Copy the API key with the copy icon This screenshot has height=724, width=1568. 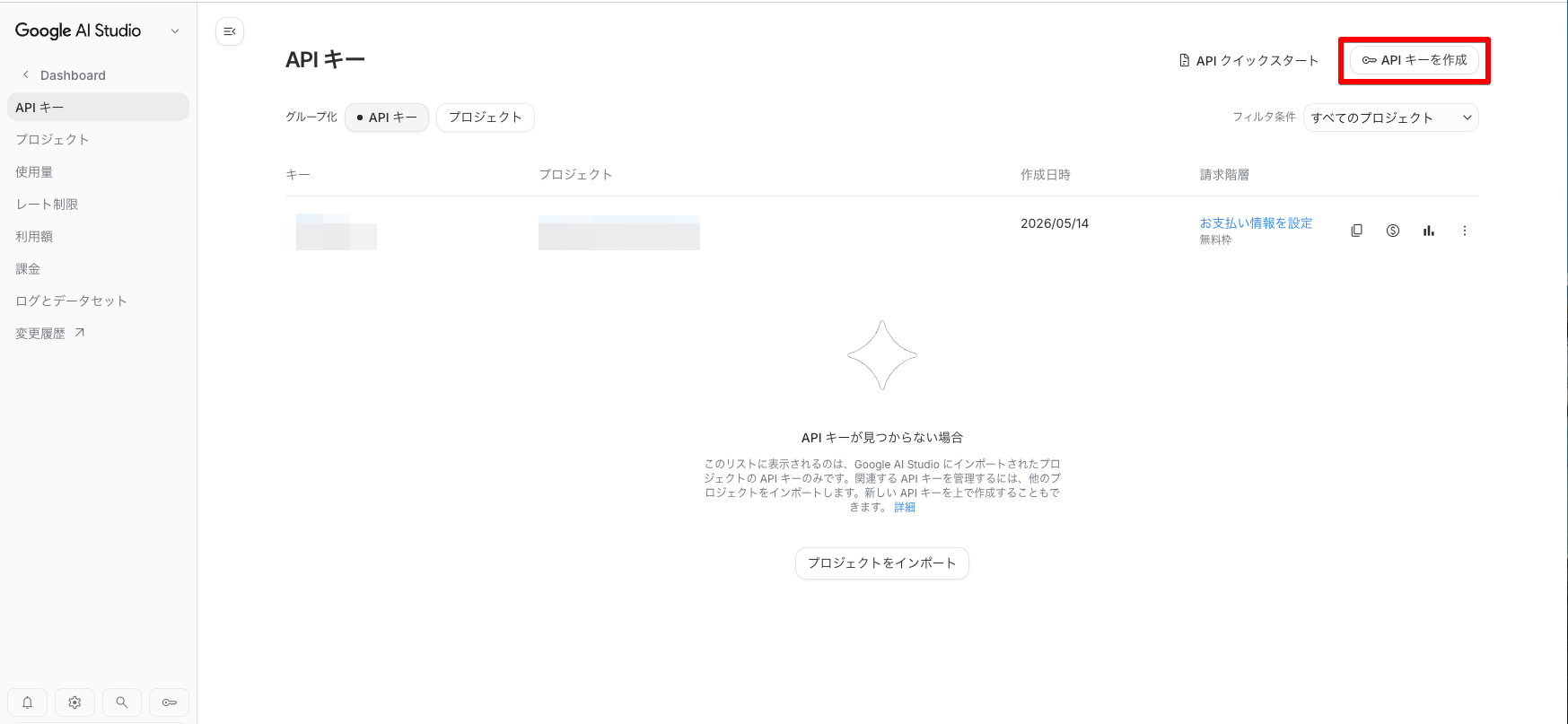(x=1356, y=231)
